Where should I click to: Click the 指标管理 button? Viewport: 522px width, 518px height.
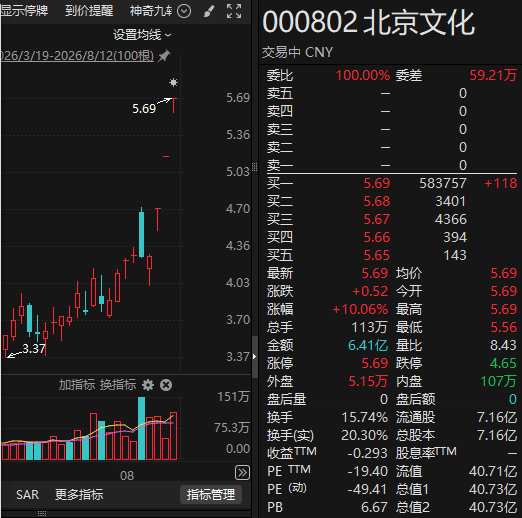pos(211,495)
